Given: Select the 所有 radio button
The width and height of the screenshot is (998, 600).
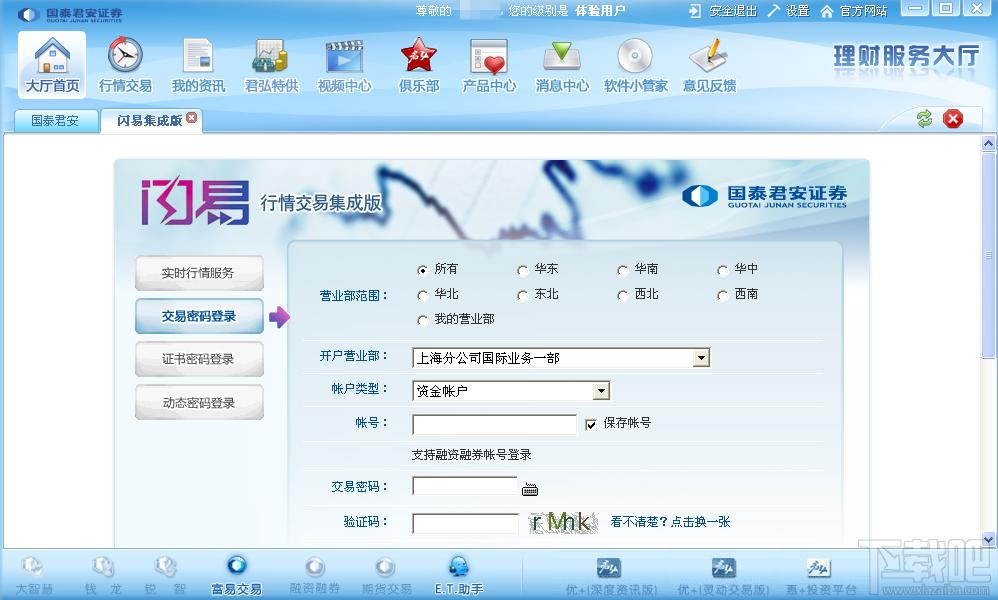Looking at the screenshot, I should pyautogui.click(x=422, y=270).
